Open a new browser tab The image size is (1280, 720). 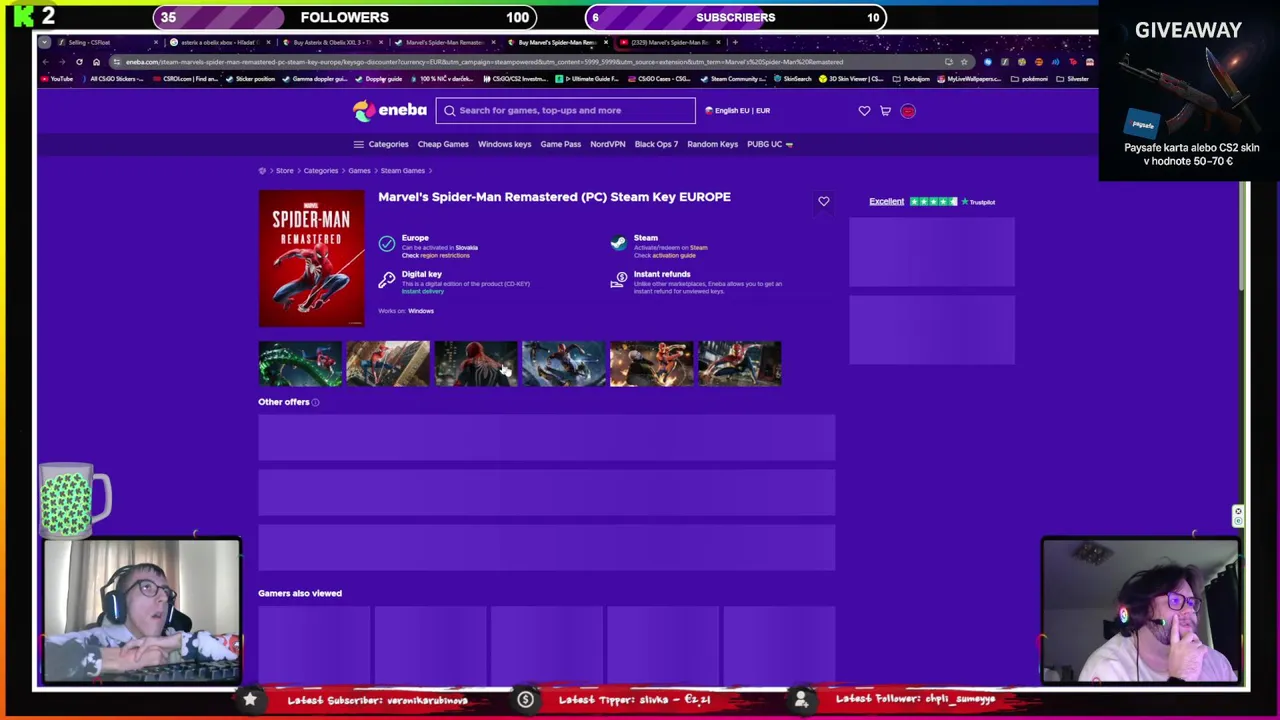[735, 42]
